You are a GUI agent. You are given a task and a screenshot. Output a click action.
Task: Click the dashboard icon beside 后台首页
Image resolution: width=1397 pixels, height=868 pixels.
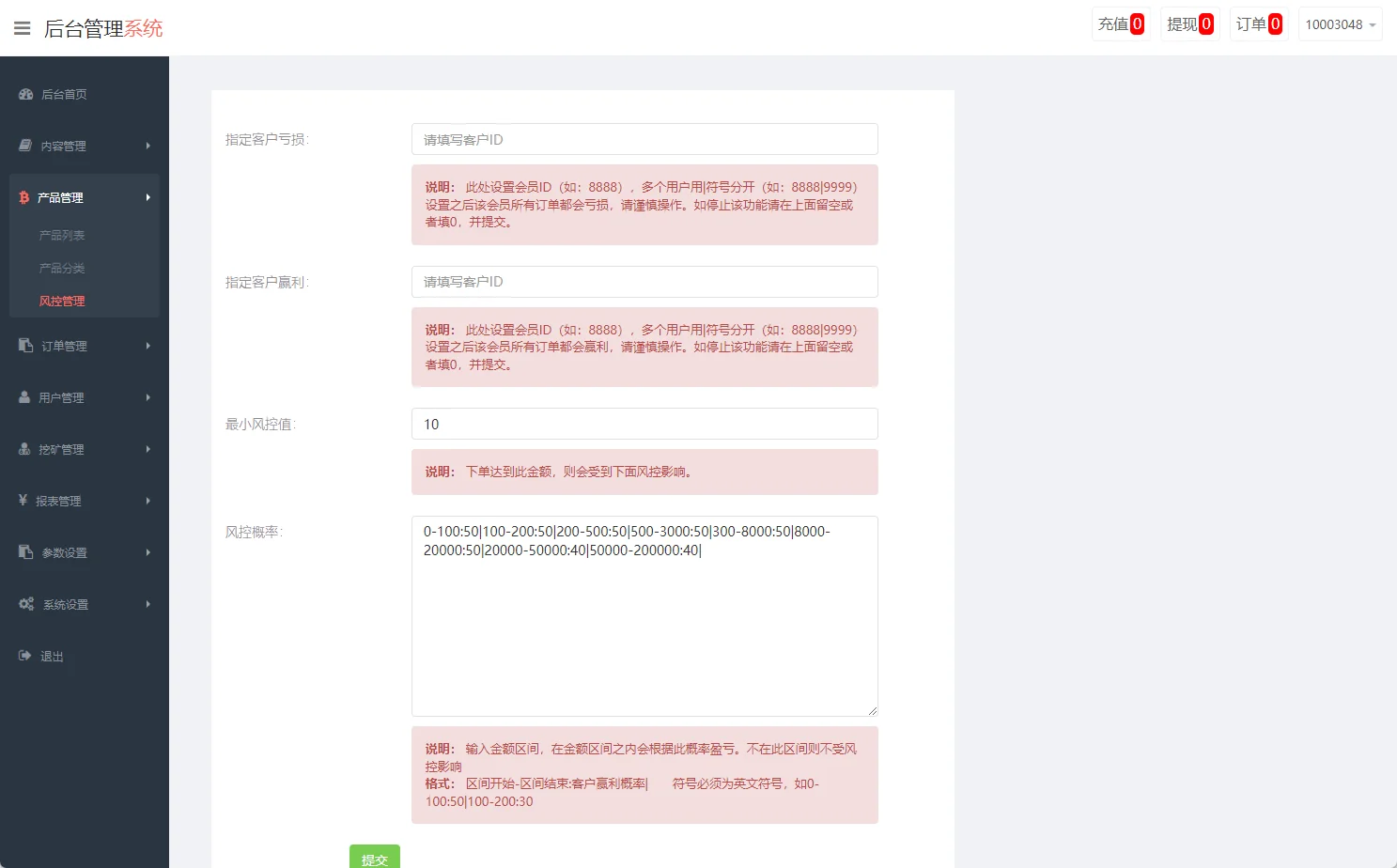pos(26,94)
